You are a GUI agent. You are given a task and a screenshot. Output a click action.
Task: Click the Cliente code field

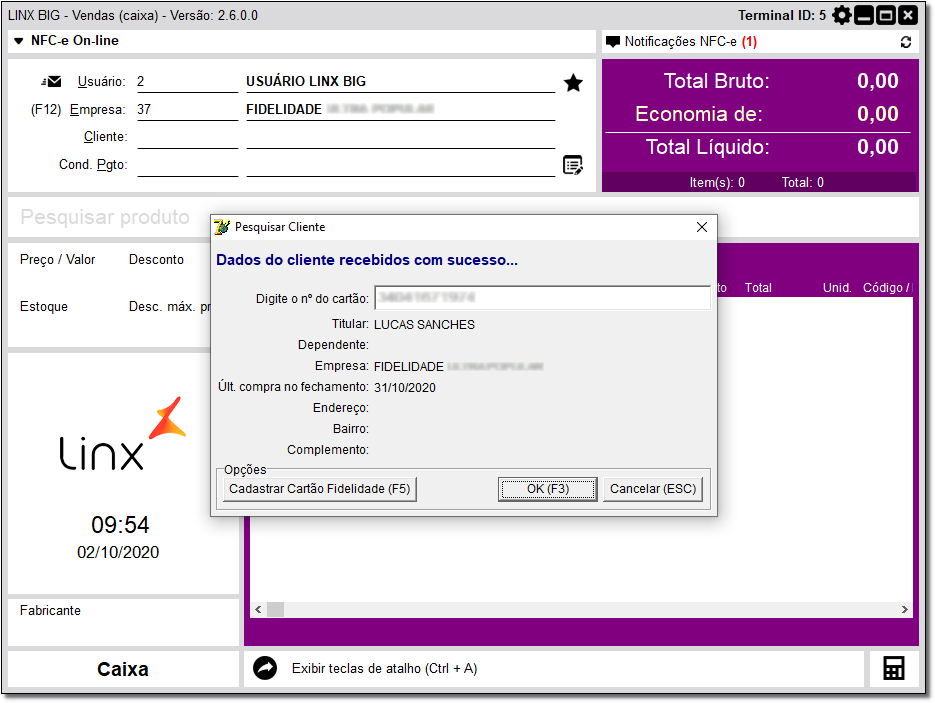[187, 137]
